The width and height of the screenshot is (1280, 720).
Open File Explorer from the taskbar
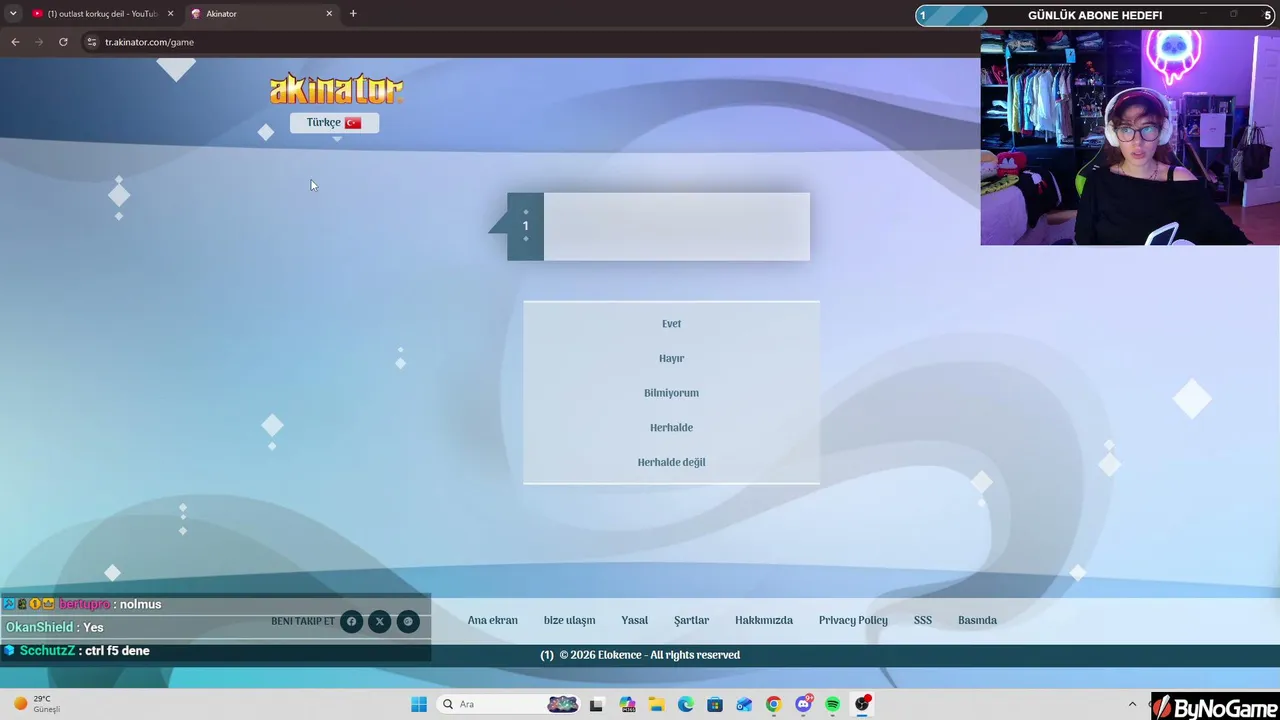click(x=656, y=704)
